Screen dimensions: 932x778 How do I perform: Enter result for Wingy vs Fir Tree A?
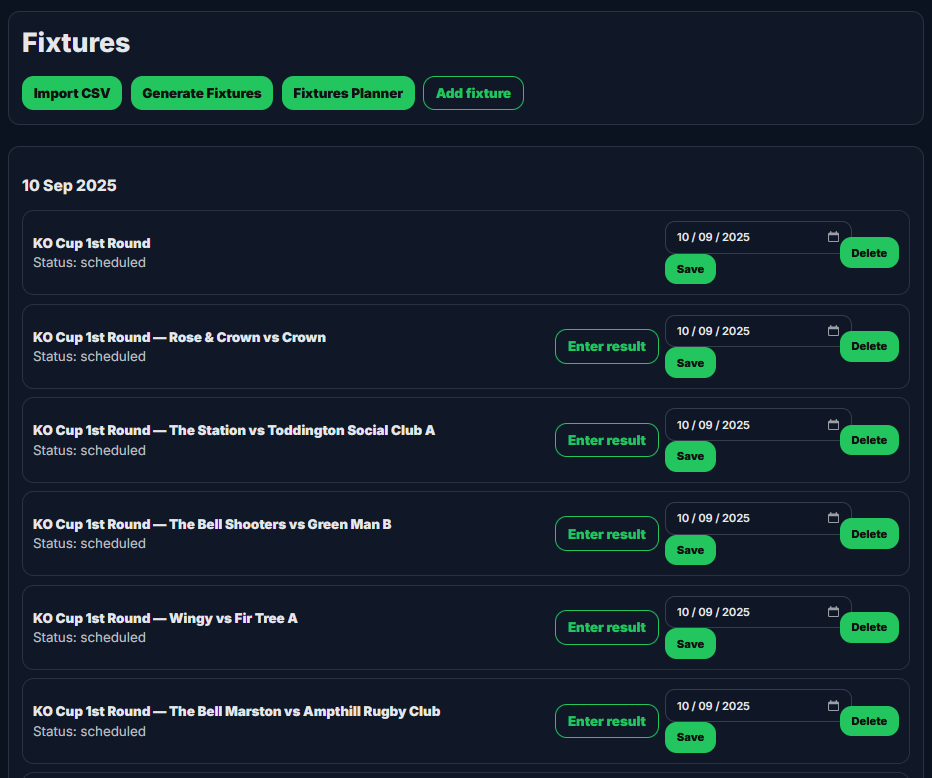(x=607, y=627)
